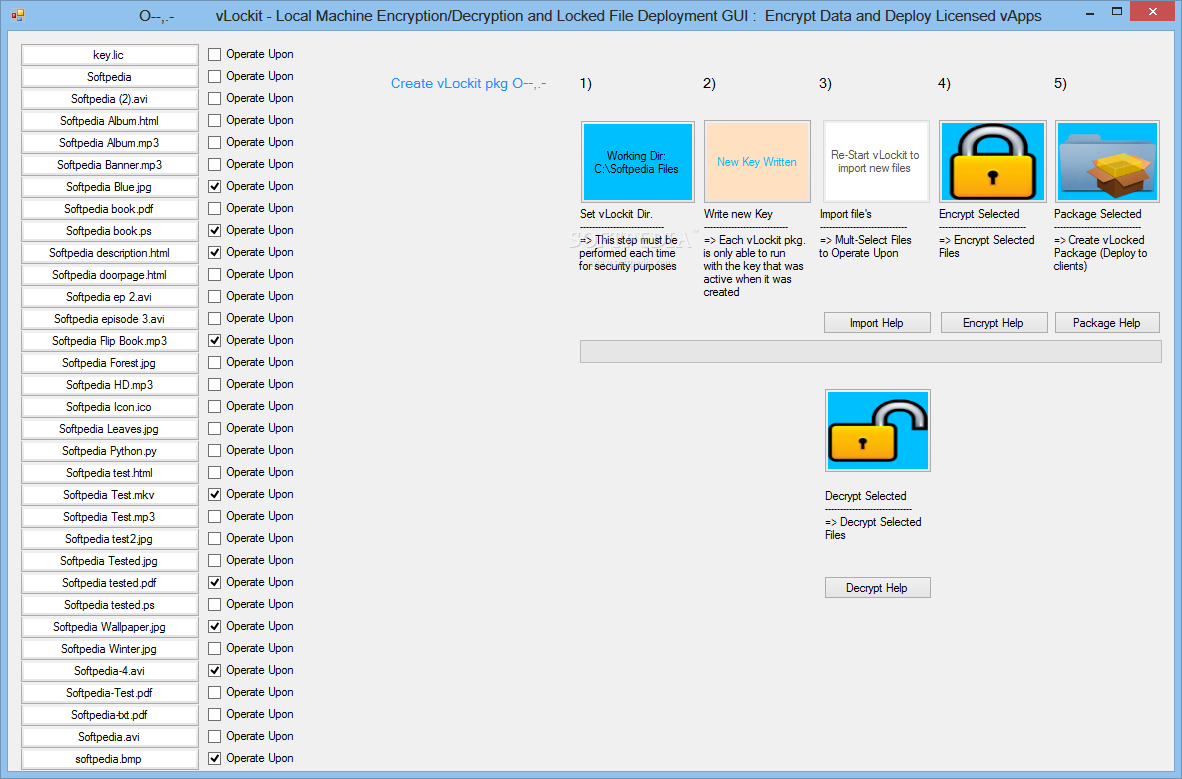Click the Softpedia book.pdf file button

pos(109,209)
